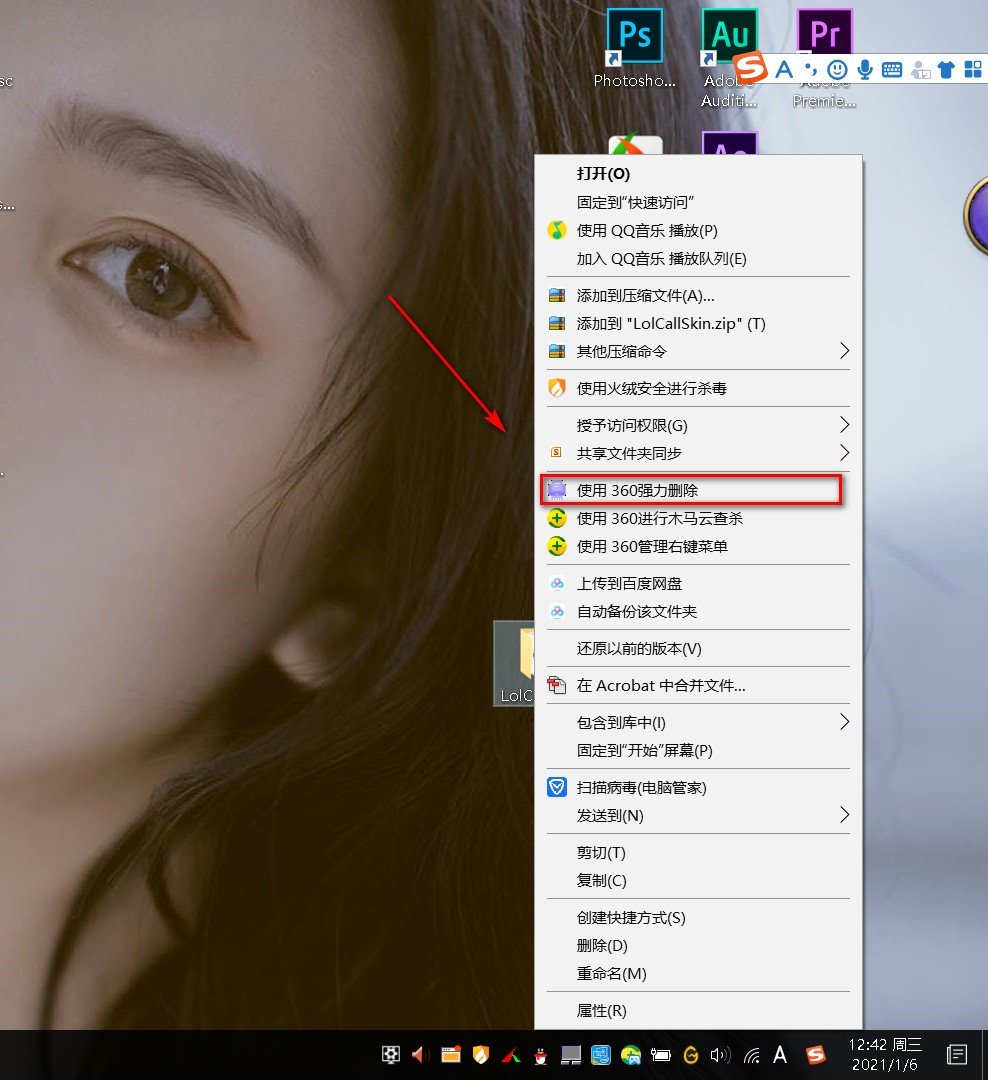Click the Huorong security icon in the tray

pos(480,1057)
